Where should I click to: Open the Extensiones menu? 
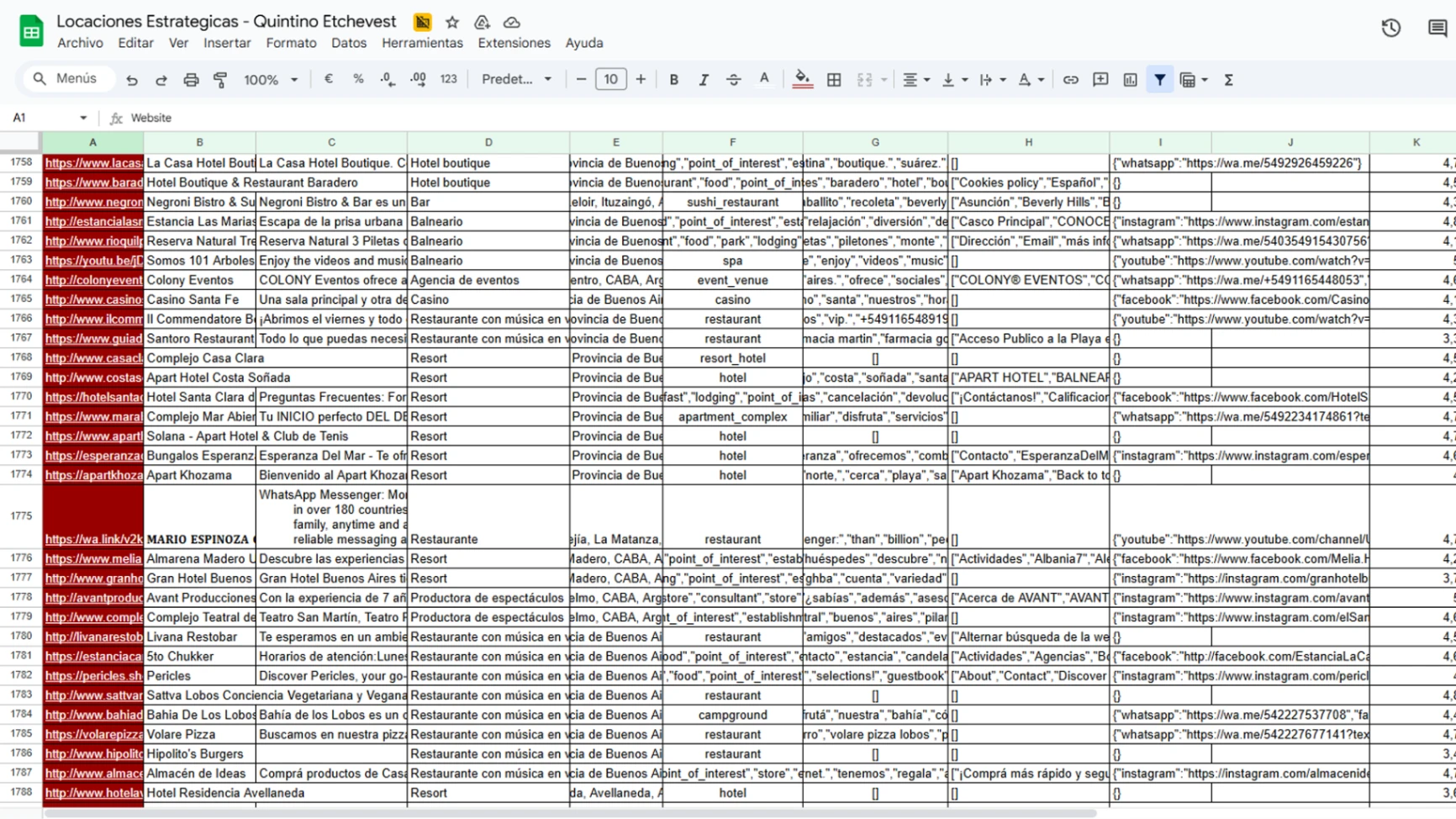514,43
